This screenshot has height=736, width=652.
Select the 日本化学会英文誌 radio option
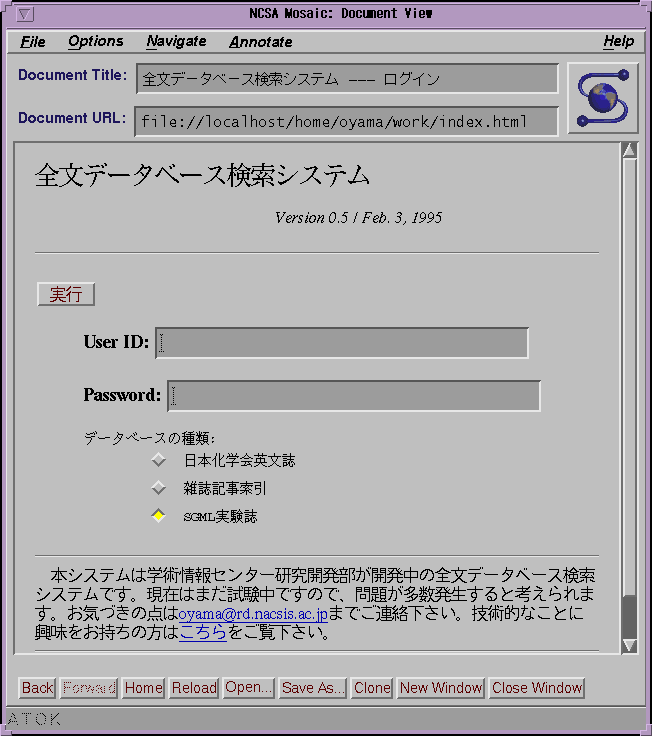[159, 460]
